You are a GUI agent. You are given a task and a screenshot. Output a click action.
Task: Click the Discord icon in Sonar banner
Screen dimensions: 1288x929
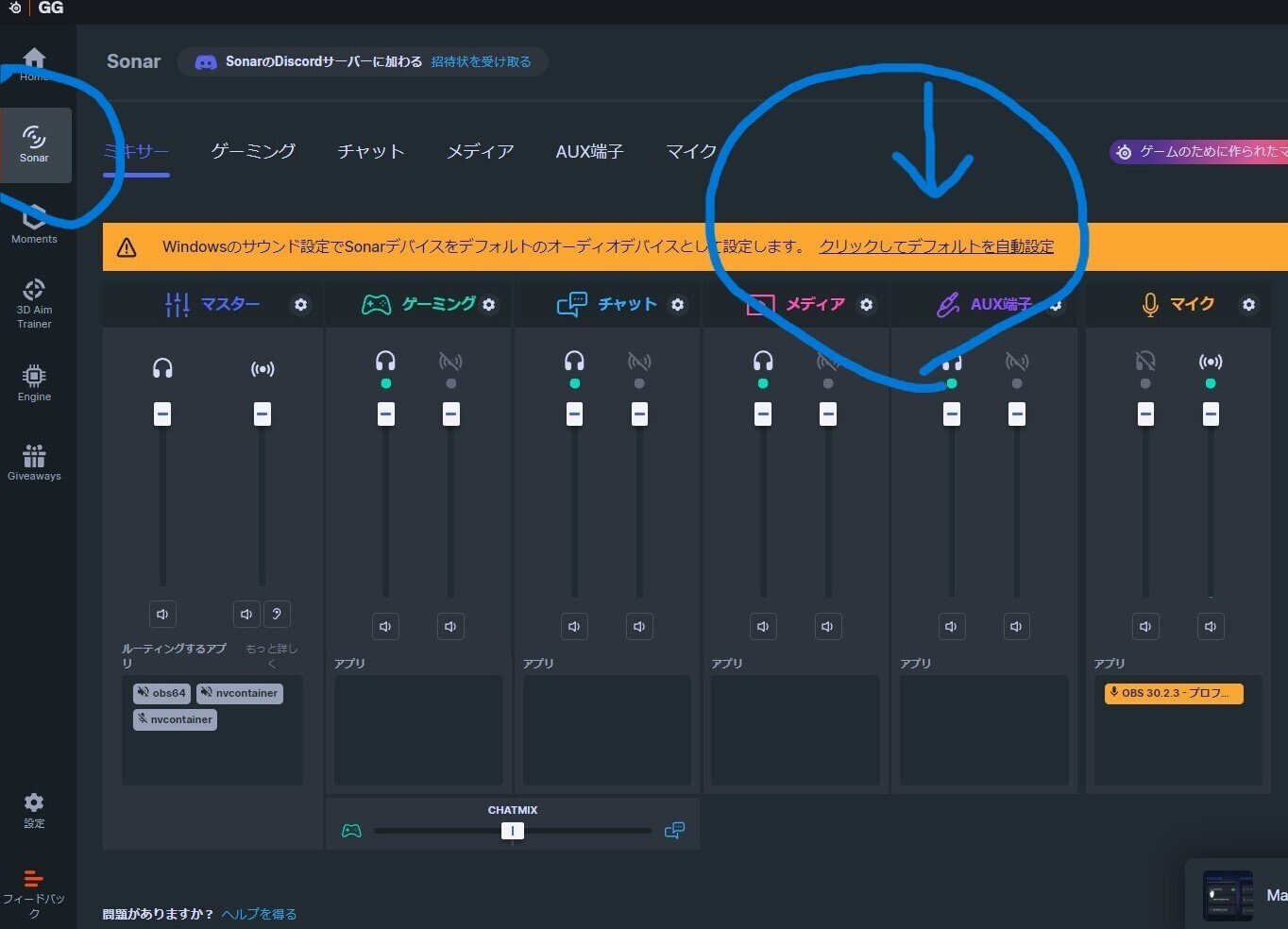[x=206, y=61]
